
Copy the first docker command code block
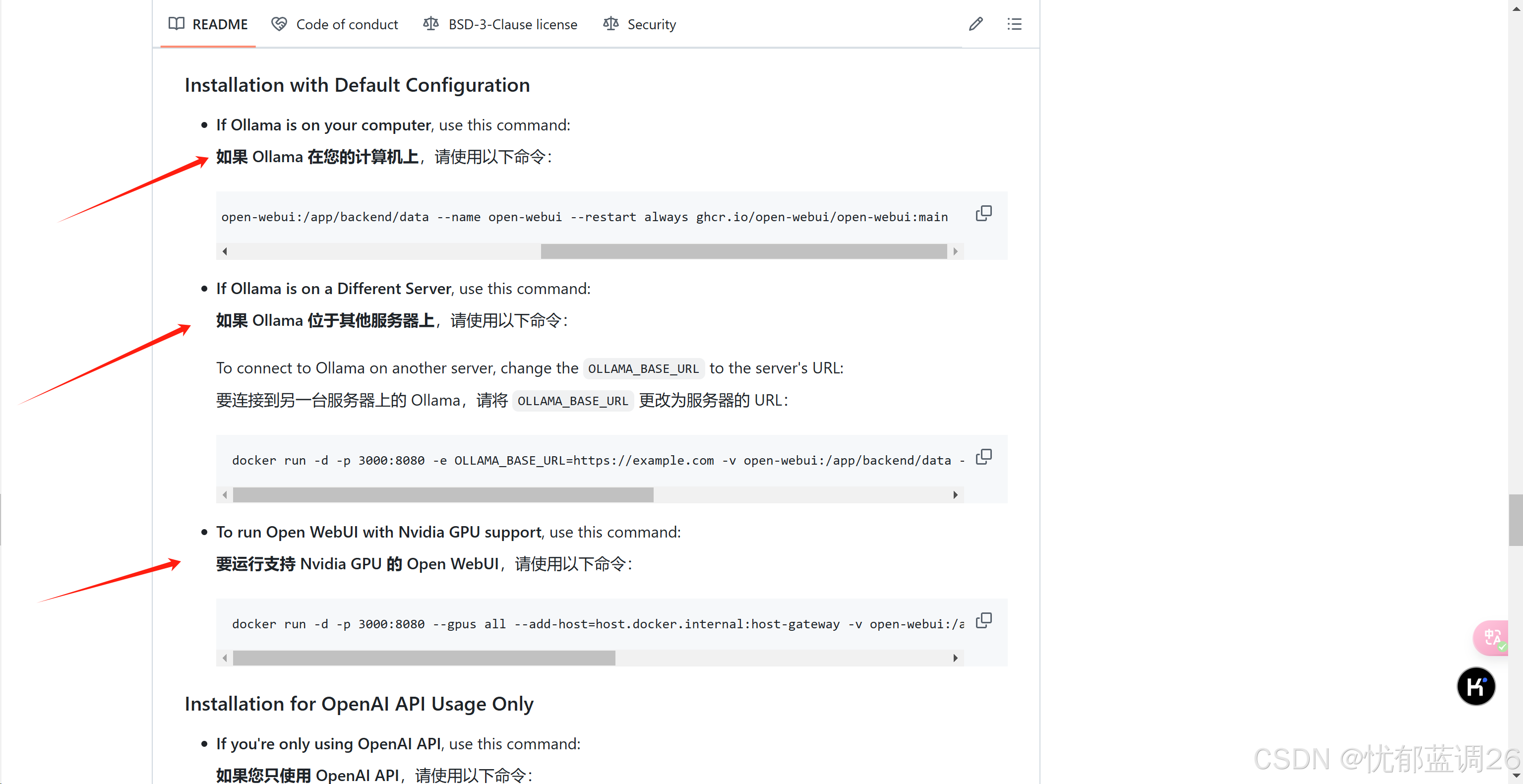(983, 213)
